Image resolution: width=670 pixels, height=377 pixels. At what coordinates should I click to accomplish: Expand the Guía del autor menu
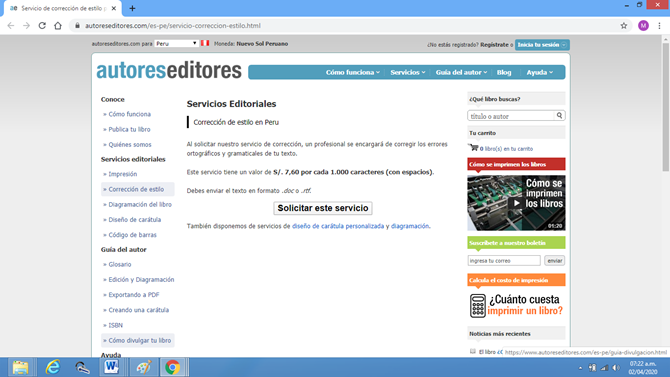[461, 72]
